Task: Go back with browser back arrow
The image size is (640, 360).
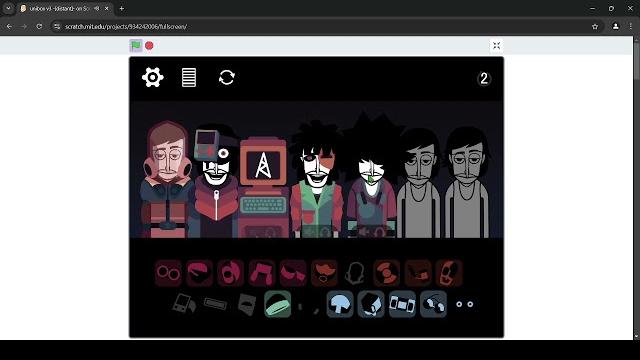Action: (9, 27)
